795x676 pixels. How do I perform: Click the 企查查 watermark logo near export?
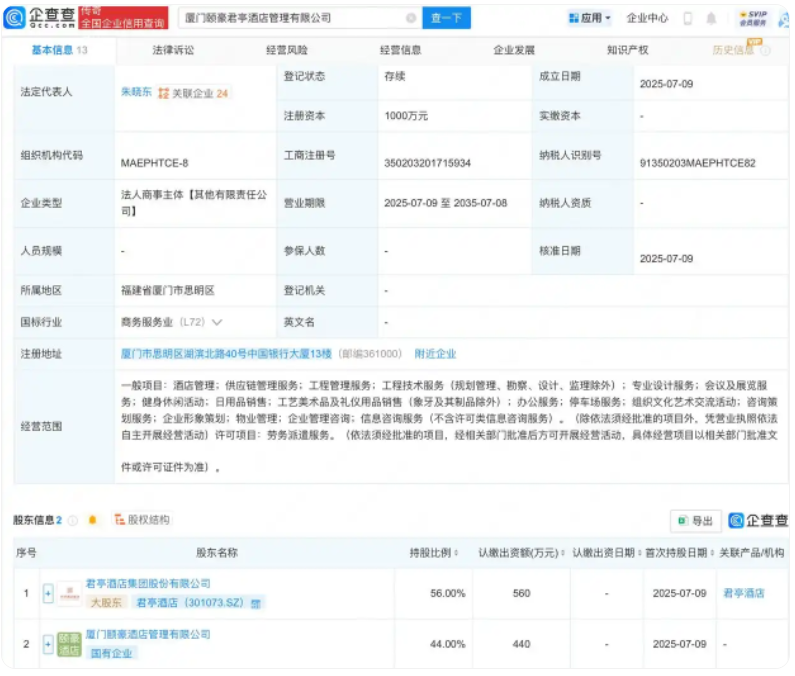coord(758,520)
